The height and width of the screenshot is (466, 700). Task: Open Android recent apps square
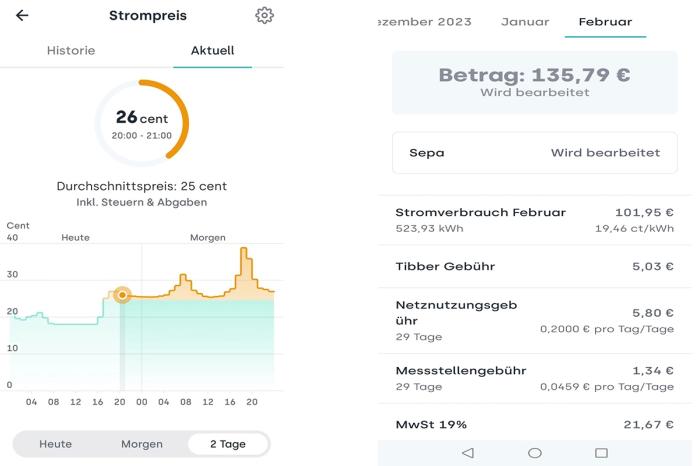pos(601,453)
